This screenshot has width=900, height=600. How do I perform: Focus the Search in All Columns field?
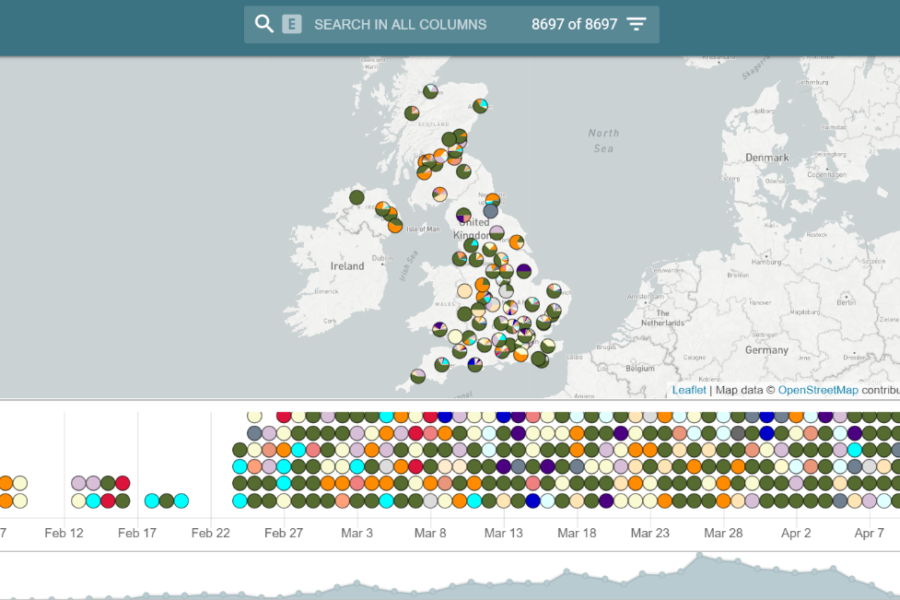point(400,24)
